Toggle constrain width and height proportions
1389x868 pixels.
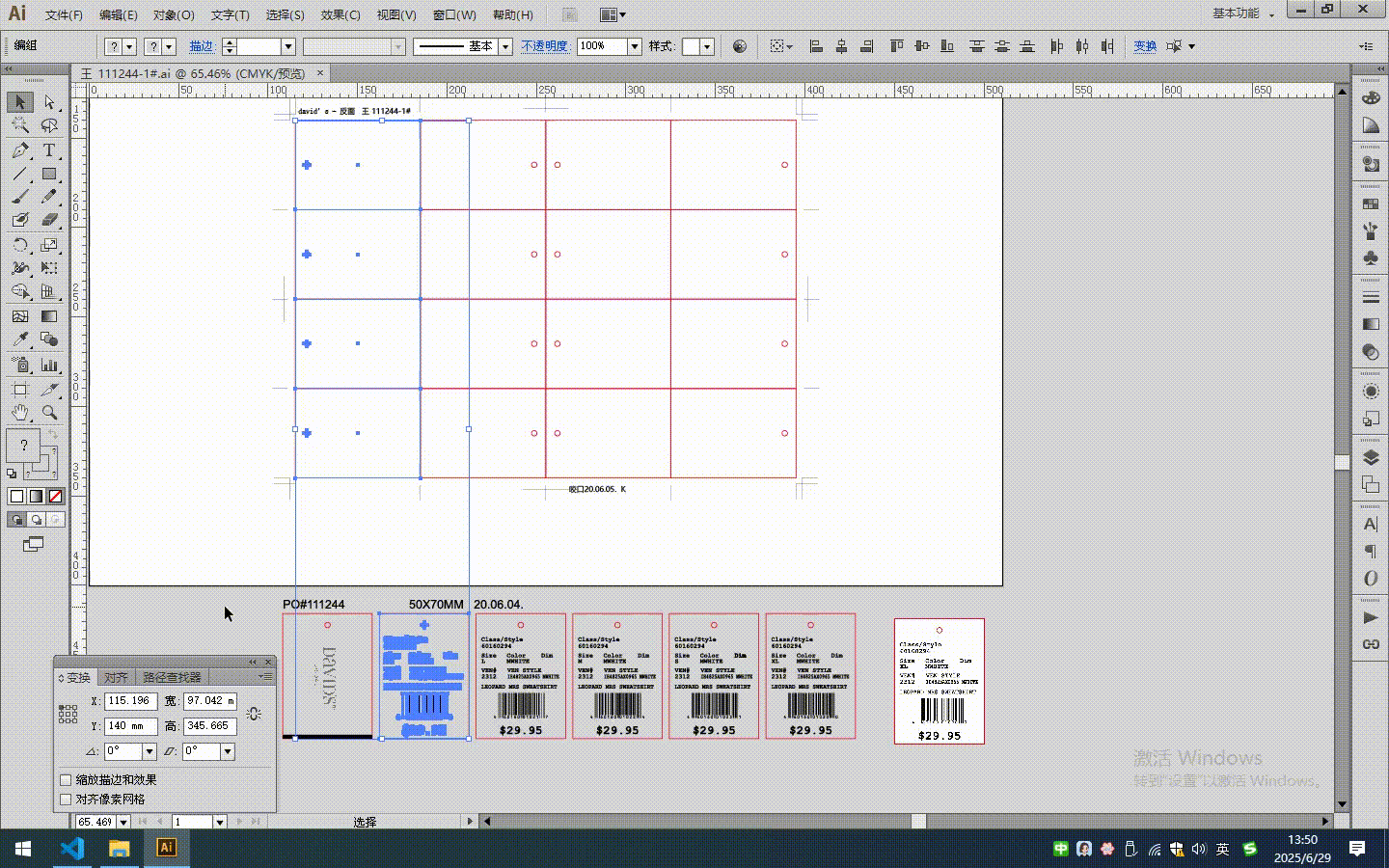tap(254, 714)
